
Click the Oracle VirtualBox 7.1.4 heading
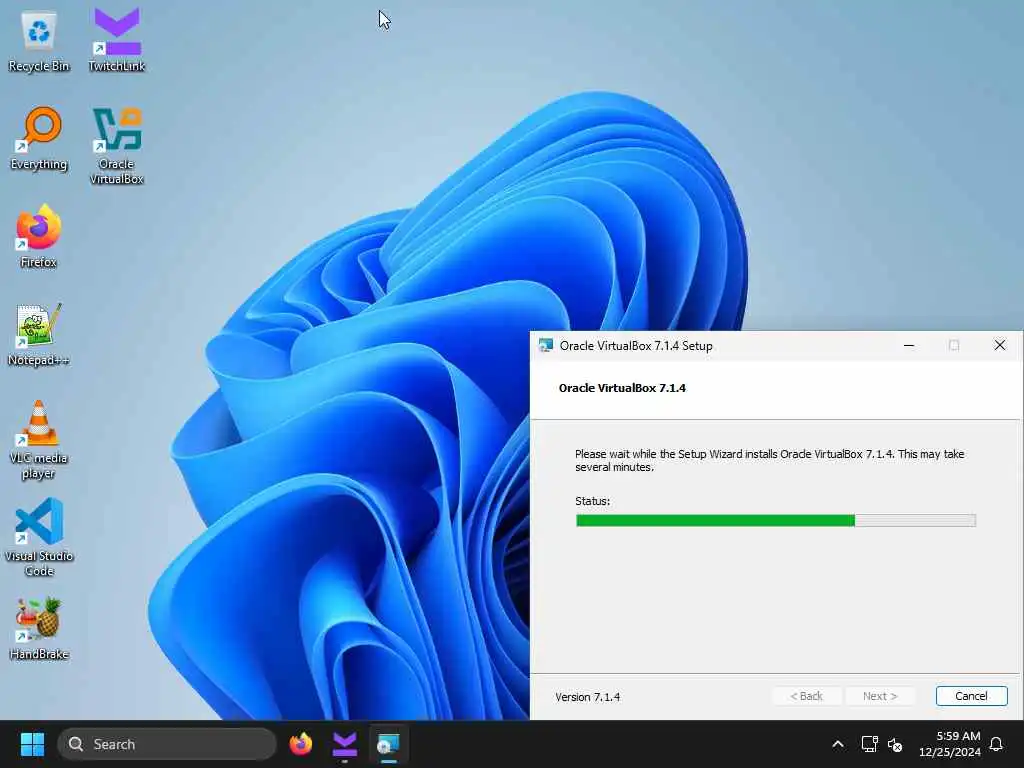622,388
